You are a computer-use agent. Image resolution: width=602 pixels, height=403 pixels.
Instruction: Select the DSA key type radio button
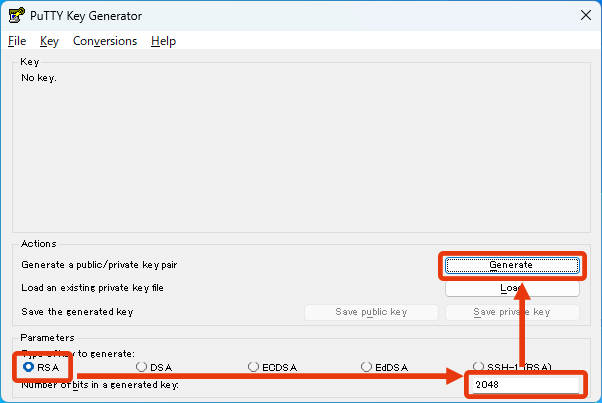(x=154, y=367)
